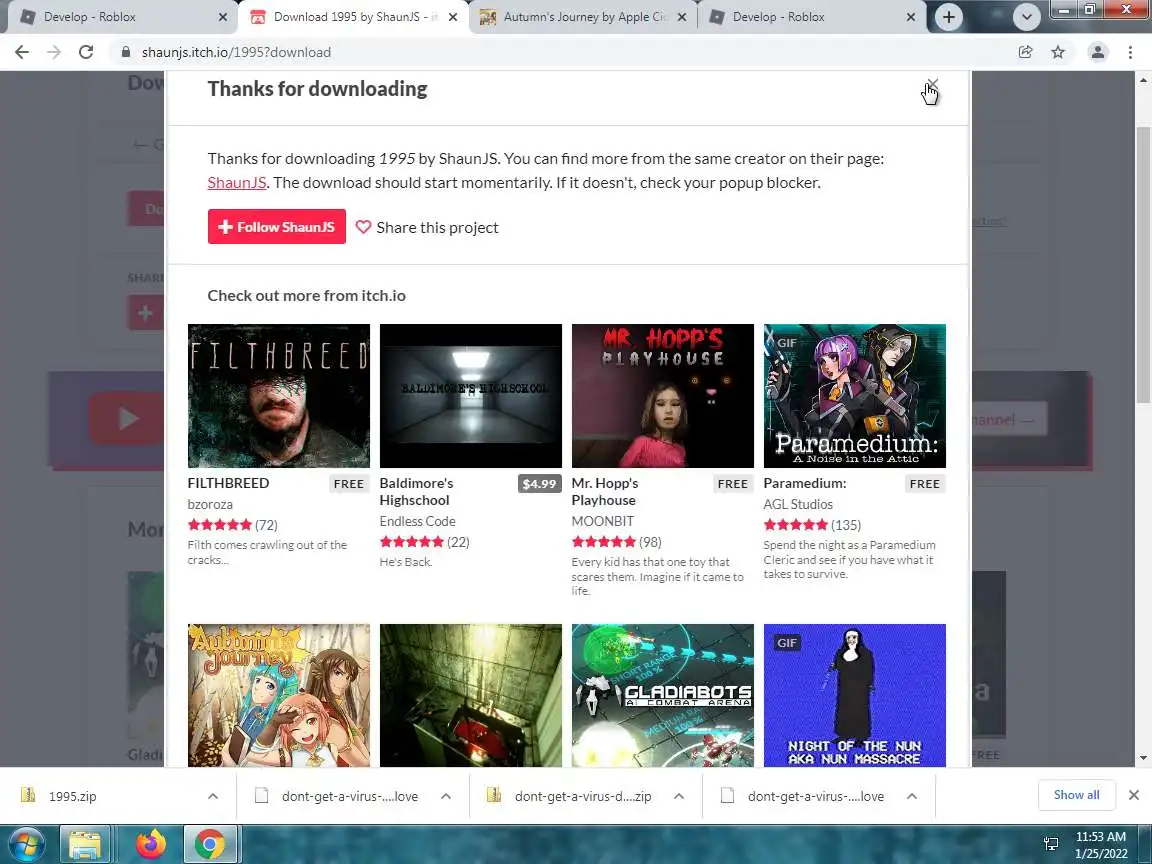Launch Firefox from taskbar

pyautogui.click(x=151, y=844)
